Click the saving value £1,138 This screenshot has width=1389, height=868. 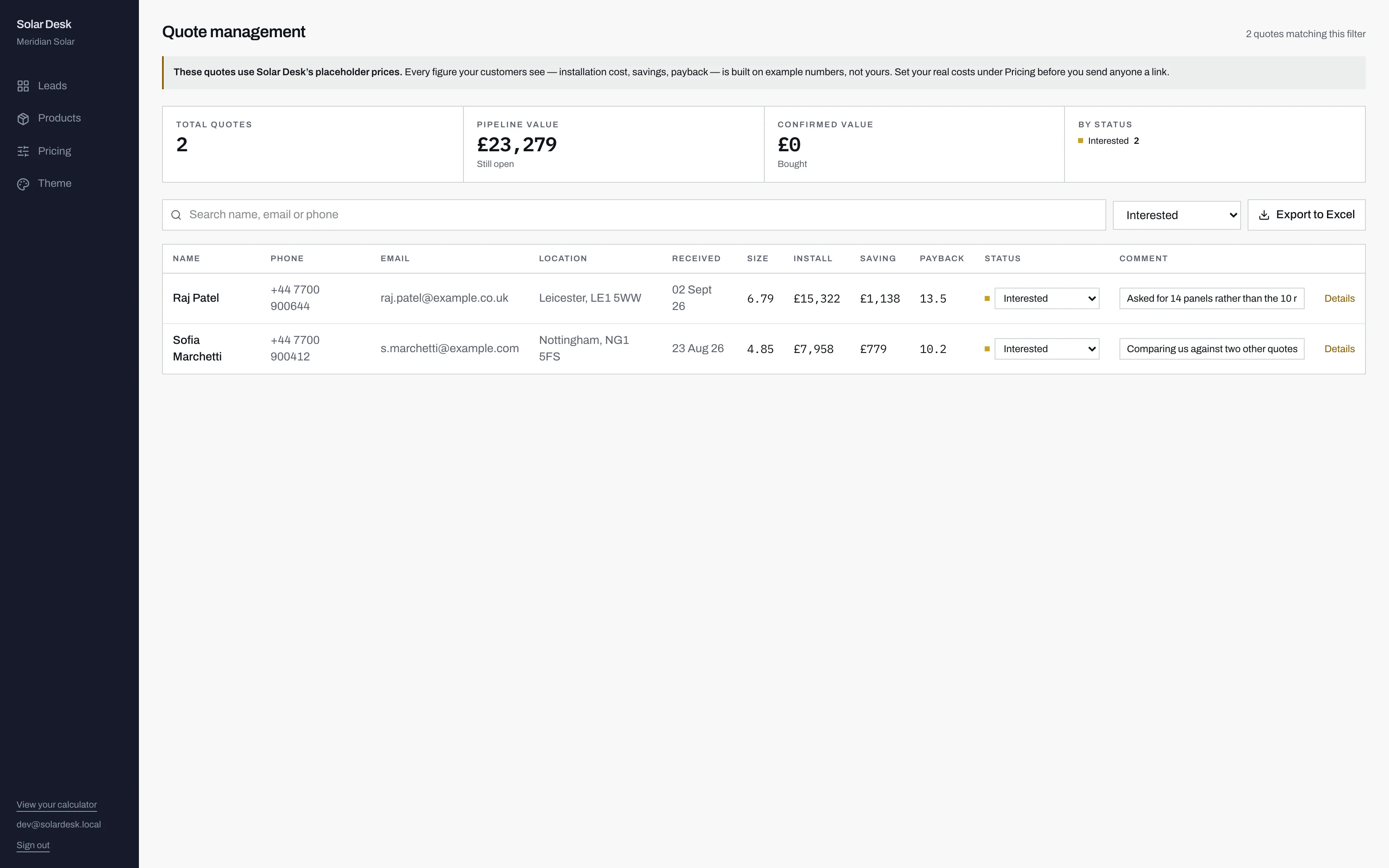click(x=880, y=298)
